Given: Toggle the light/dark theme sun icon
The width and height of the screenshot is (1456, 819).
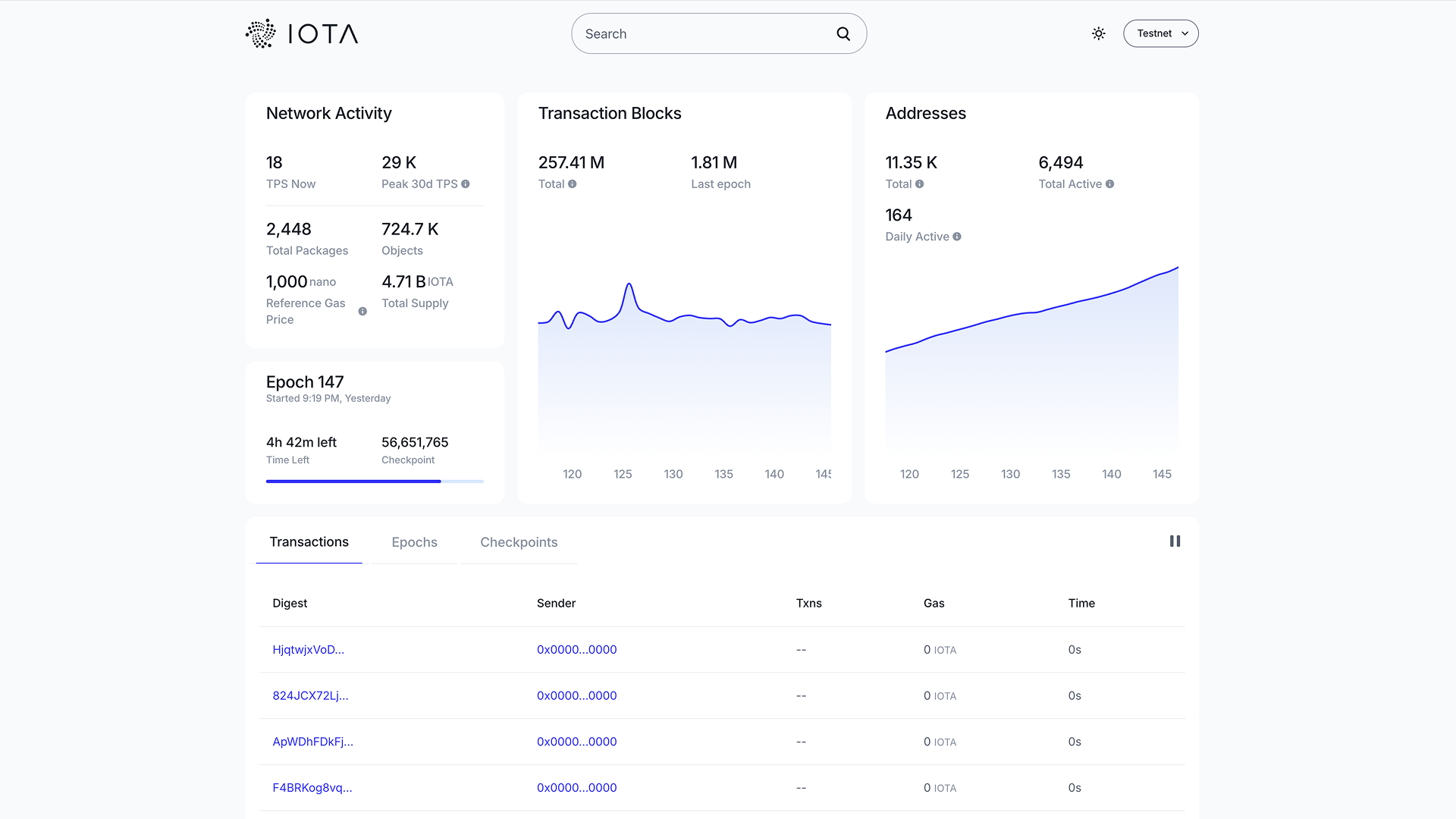Looking at the screenshot, I should (1098, 33).
